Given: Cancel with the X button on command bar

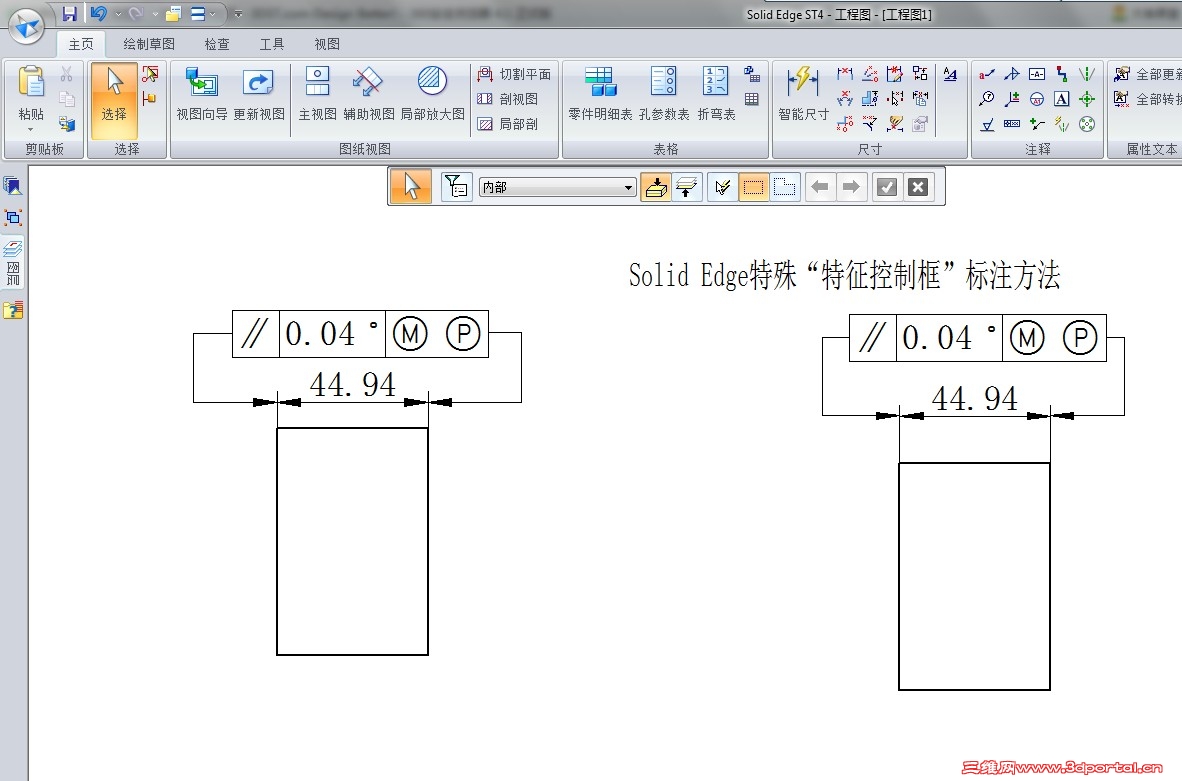Looking at the screenshot, I should click(917, 186).
